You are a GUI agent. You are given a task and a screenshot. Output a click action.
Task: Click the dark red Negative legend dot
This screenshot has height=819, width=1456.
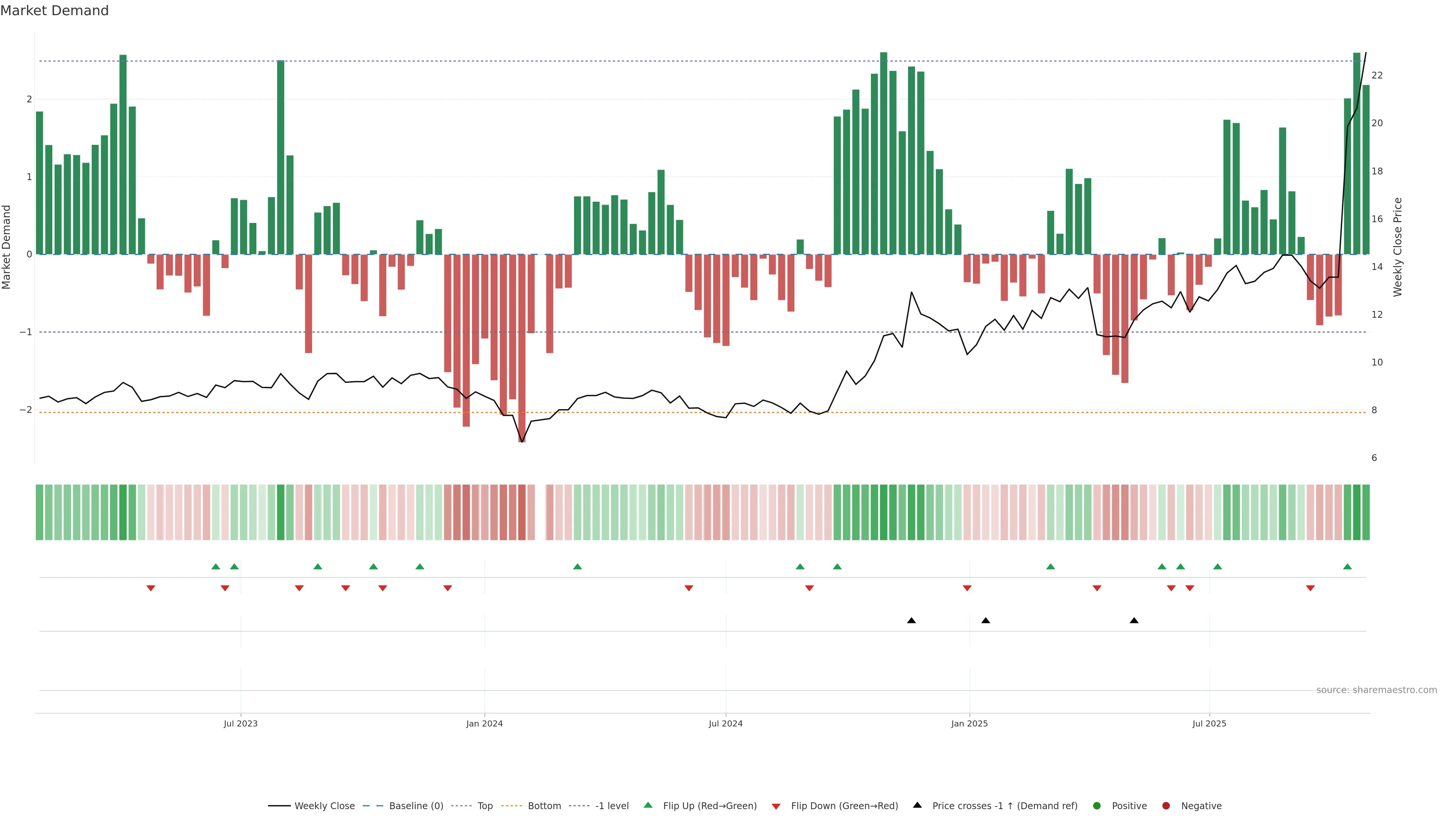point(1166,805)
